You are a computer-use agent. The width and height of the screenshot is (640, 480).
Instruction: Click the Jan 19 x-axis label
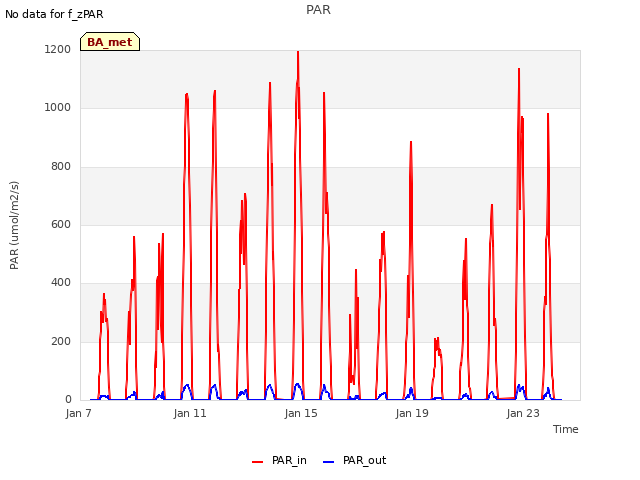(412, 413)
